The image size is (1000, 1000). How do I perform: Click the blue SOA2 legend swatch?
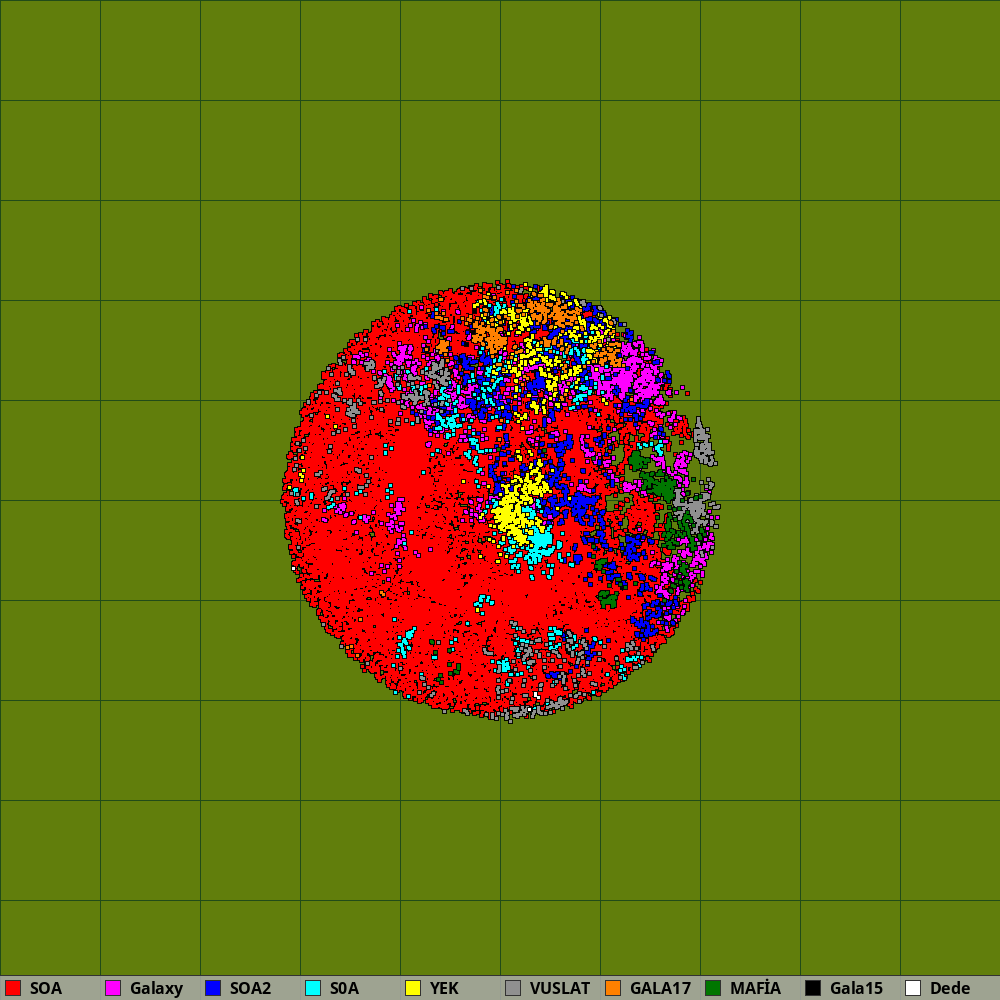[x=213, y=988]
